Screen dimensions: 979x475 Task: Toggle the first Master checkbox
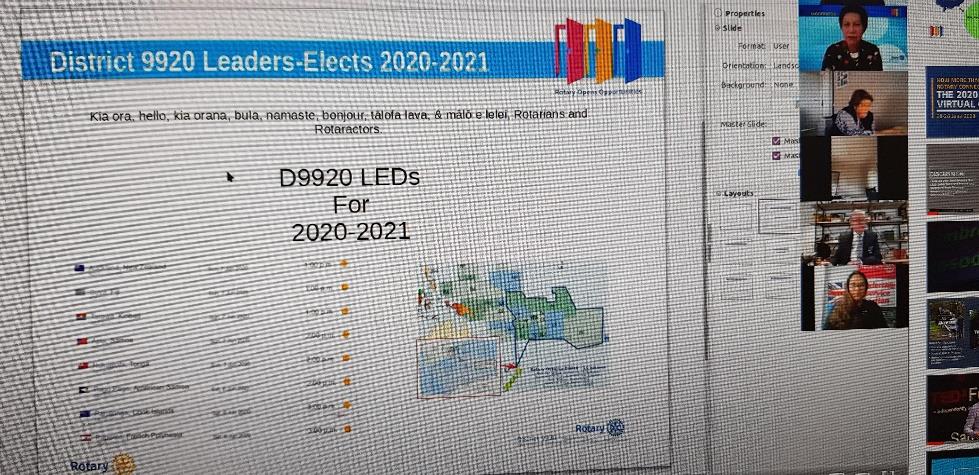(777, 141)
